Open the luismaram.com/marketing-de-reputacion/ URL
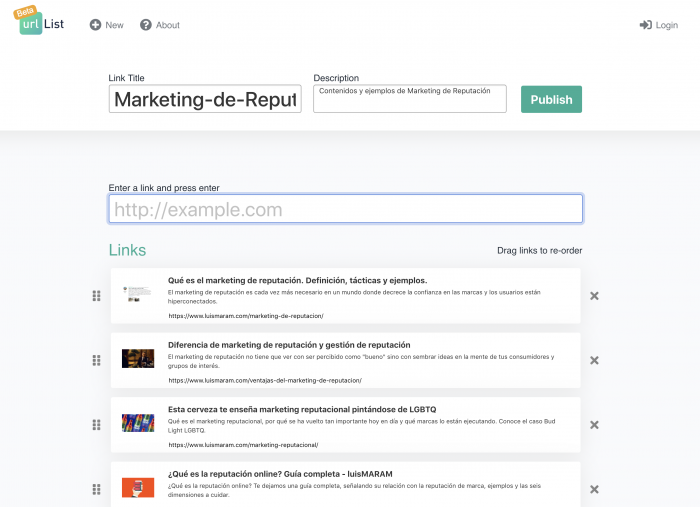 [x=246, y=316]
